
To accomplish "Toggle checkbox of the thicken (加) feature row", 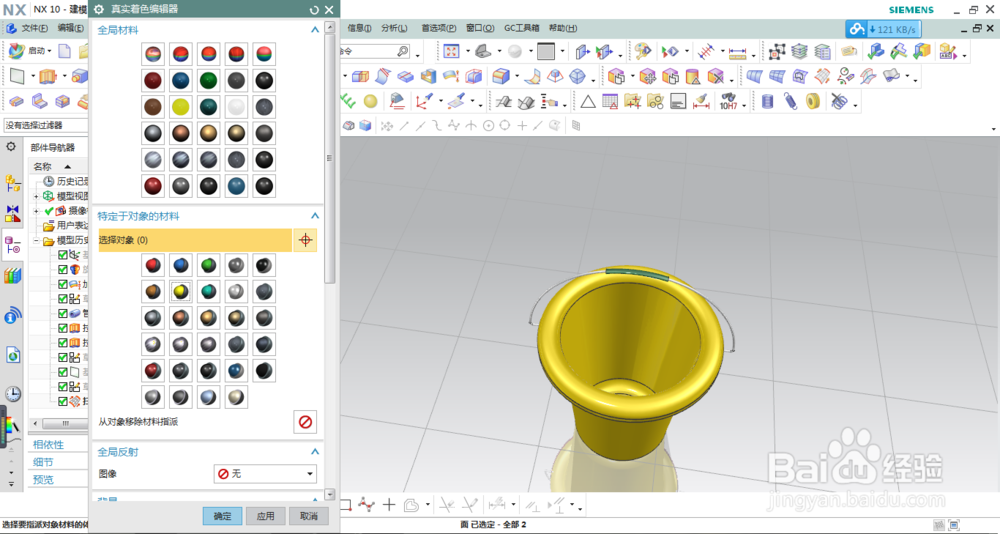I will [62, 285].
